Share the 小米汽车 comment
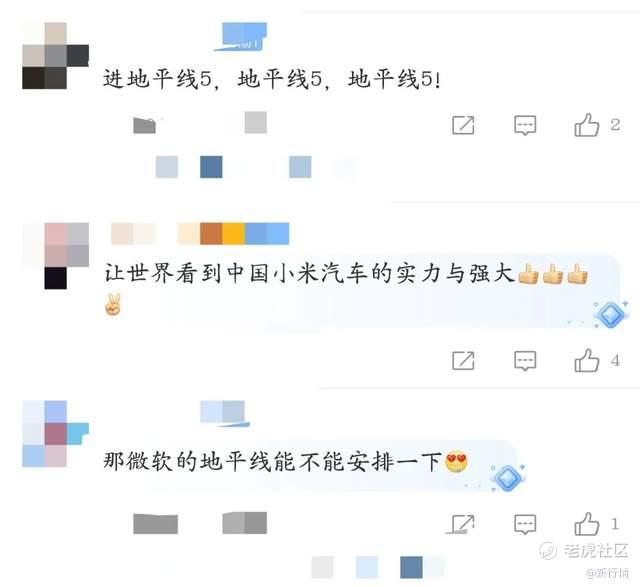Screen dimensions: 640x587 tap(463, 360)
